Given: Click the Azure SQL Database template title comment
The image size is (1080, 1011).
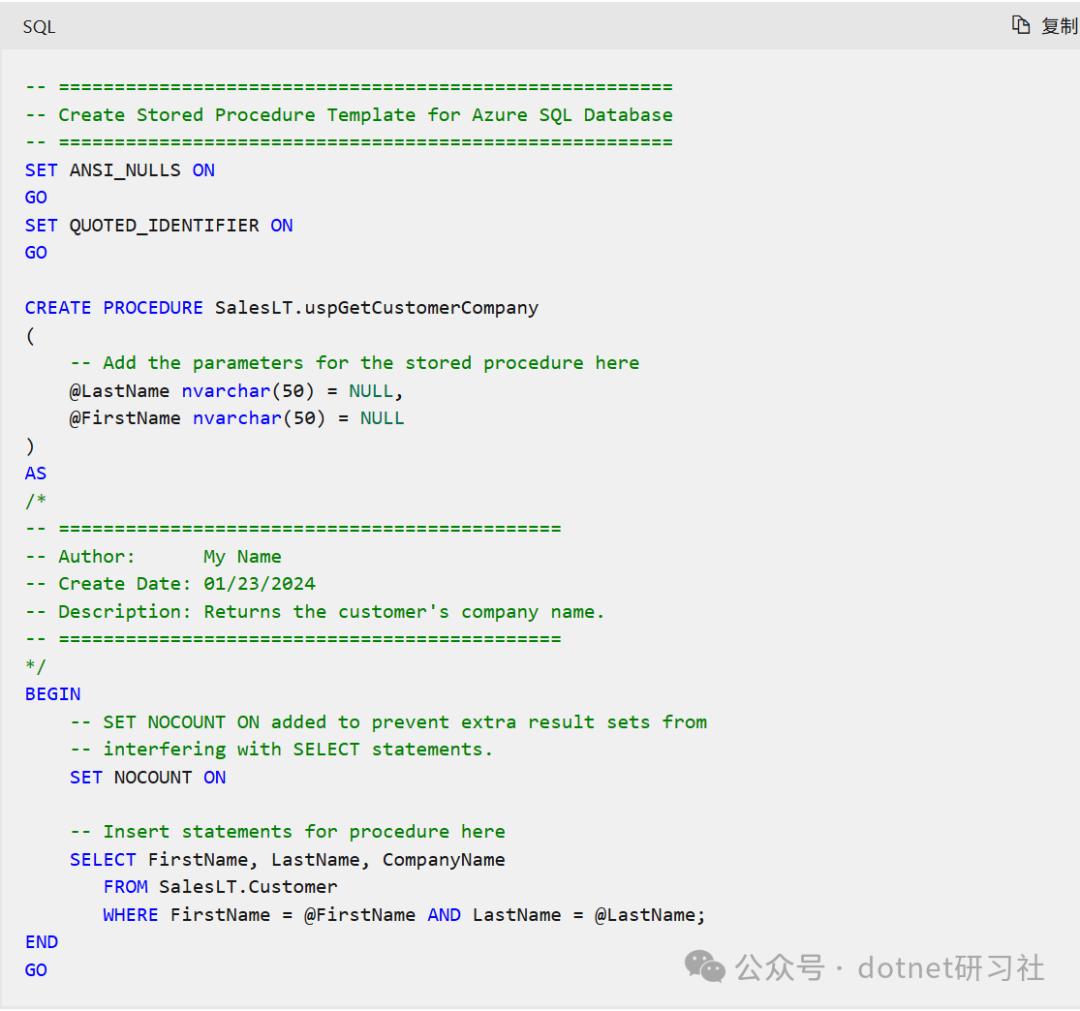Looking at the screenshot, I should (365, 115).
